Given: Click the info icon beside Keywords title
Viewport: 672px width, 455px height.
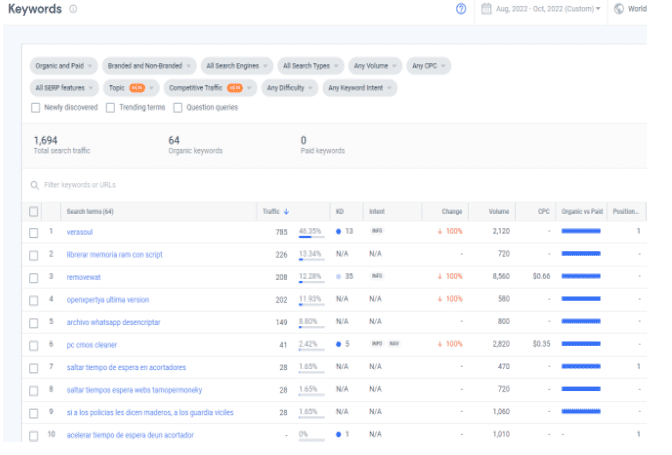Looking at the screenshot, I should tap(73, 9).
